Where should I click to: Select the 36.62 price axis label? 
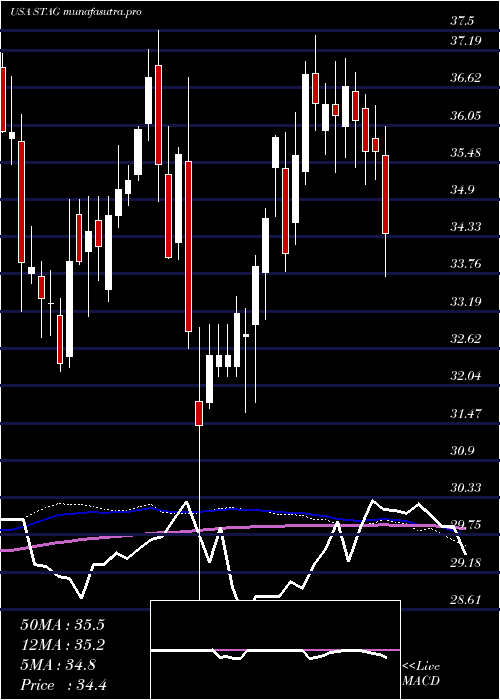click(x=466, y=78)
